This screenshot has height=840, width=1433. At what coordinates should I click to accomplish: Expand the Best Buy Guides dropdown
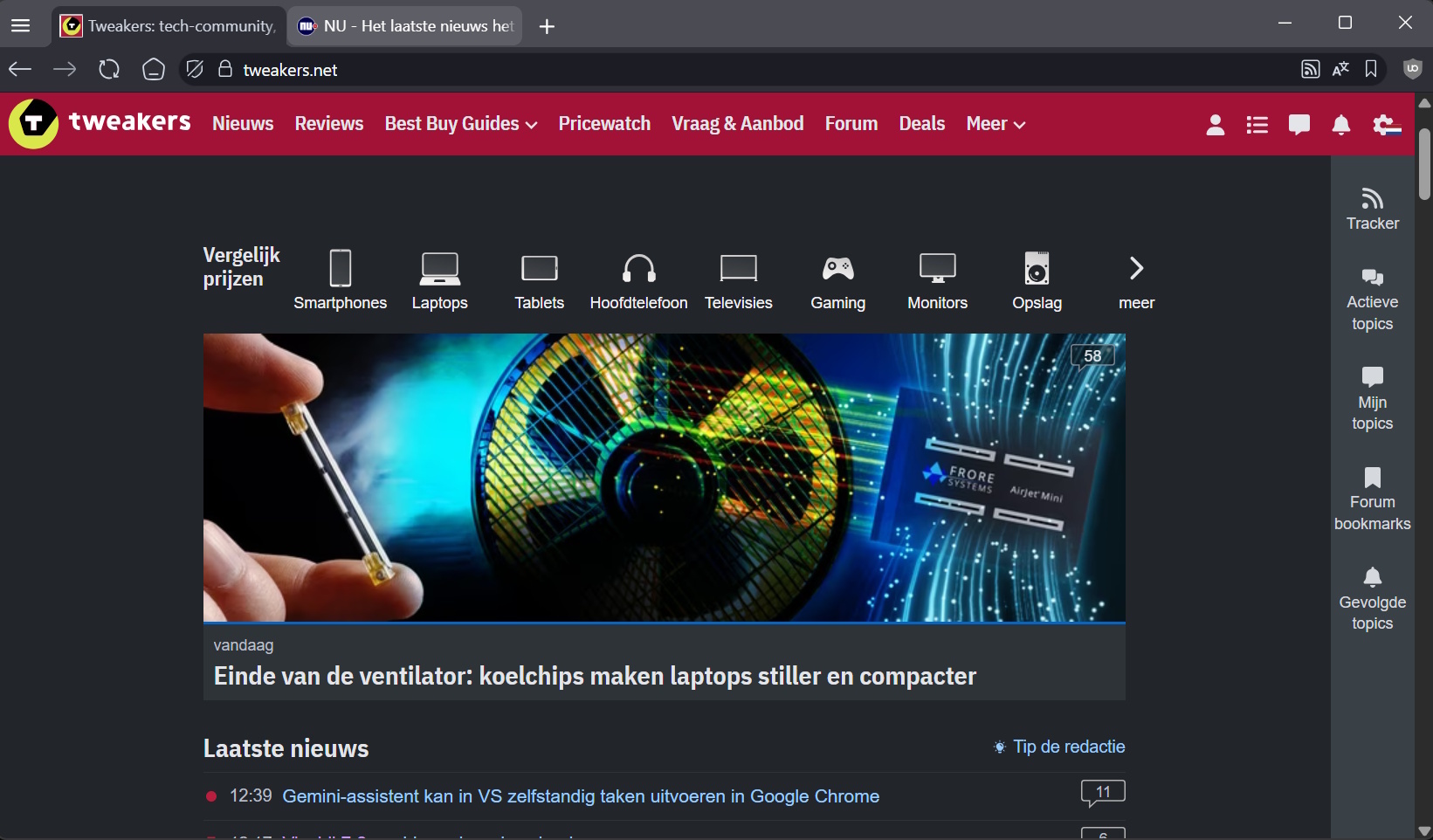(461, 124)
